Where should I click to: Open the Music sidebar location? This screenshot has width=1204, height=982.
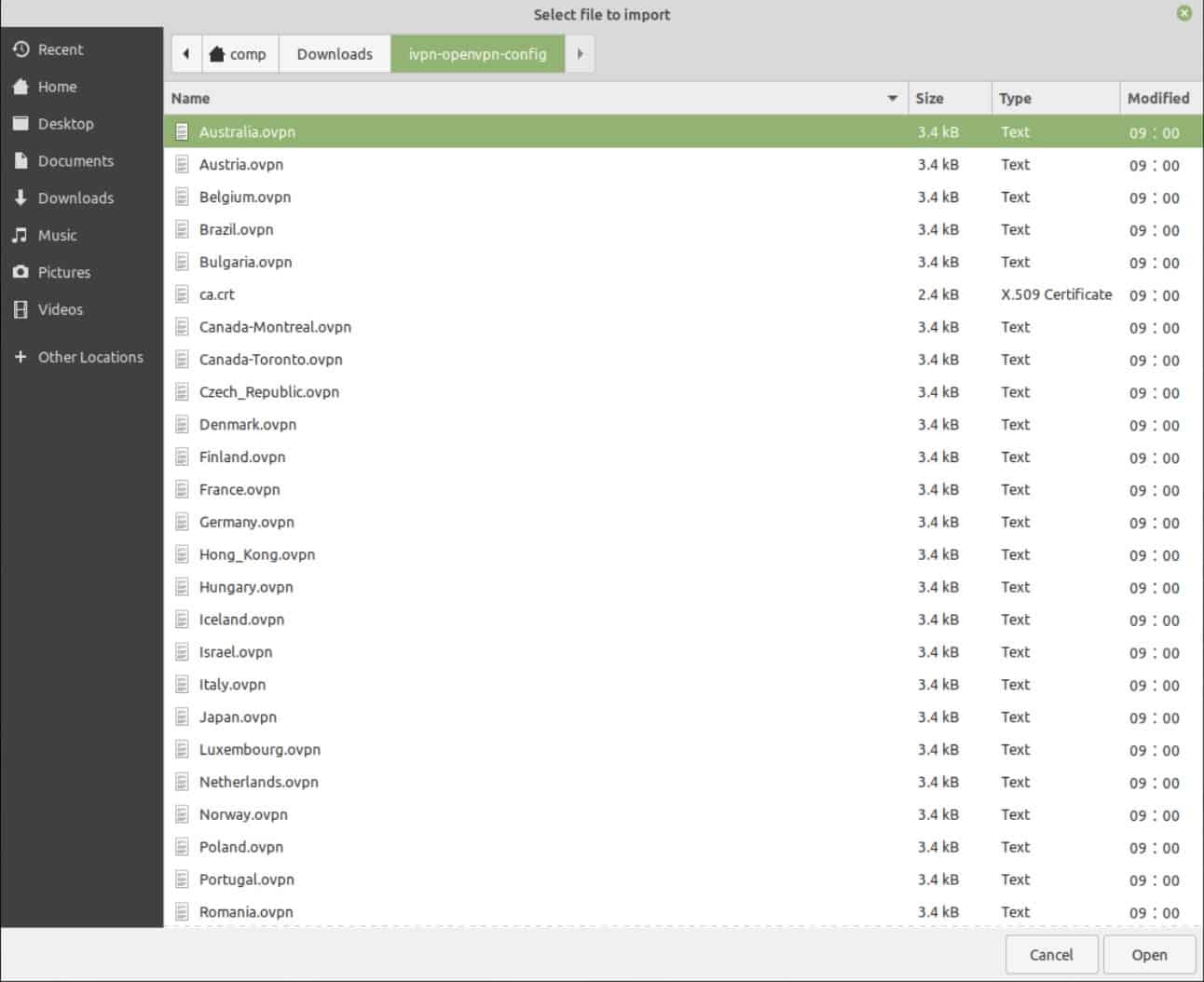(81, 236)
